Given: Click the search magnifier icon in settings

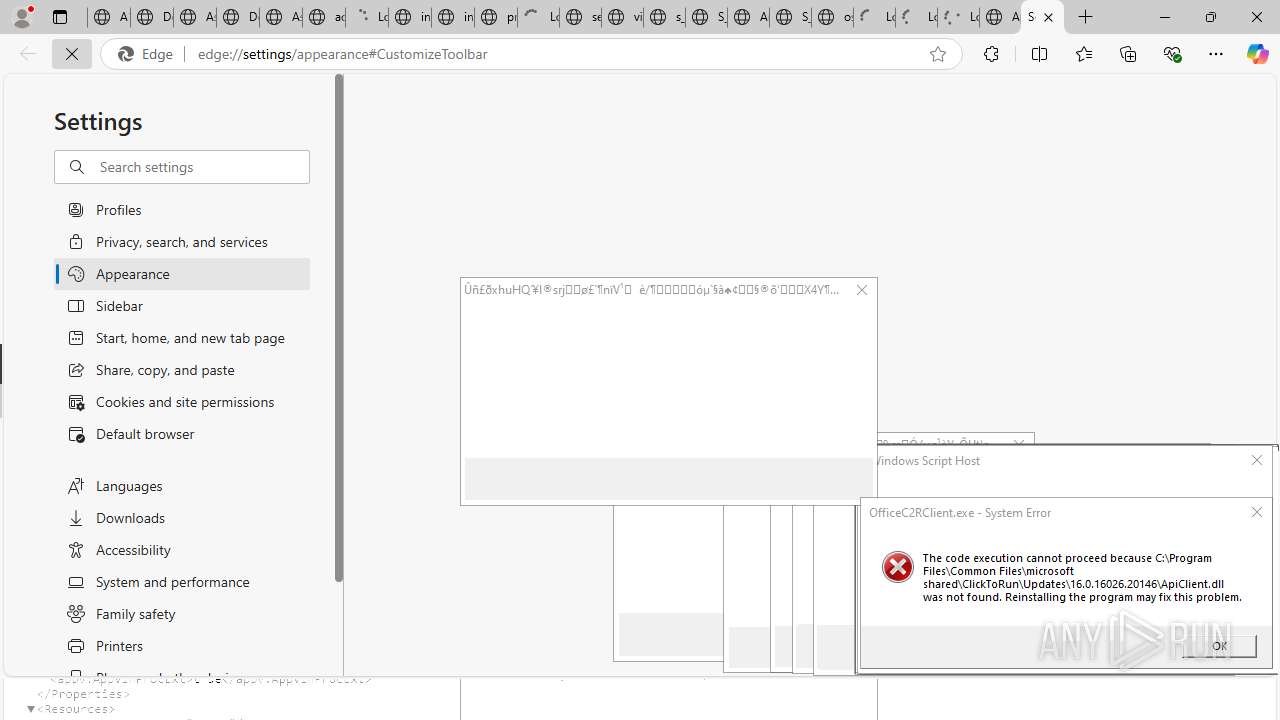Looking at the screenshot, I should [x=77, y=167].
